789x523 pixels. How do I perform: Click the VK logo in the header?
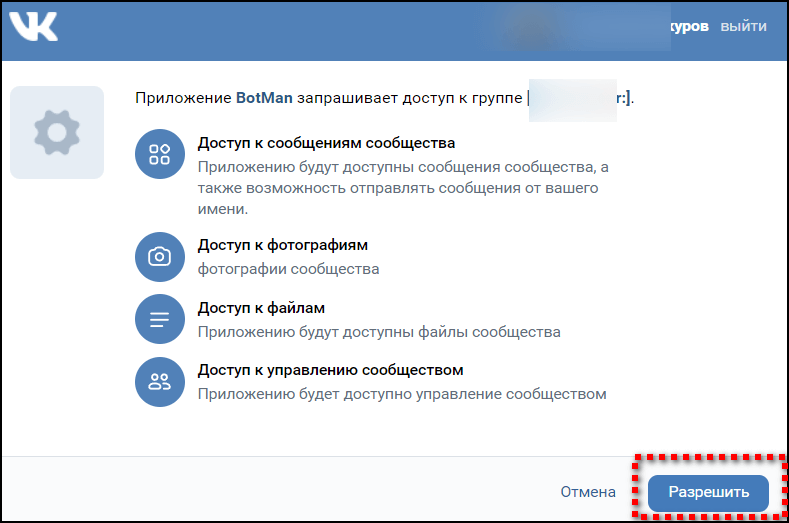(33, 27)
